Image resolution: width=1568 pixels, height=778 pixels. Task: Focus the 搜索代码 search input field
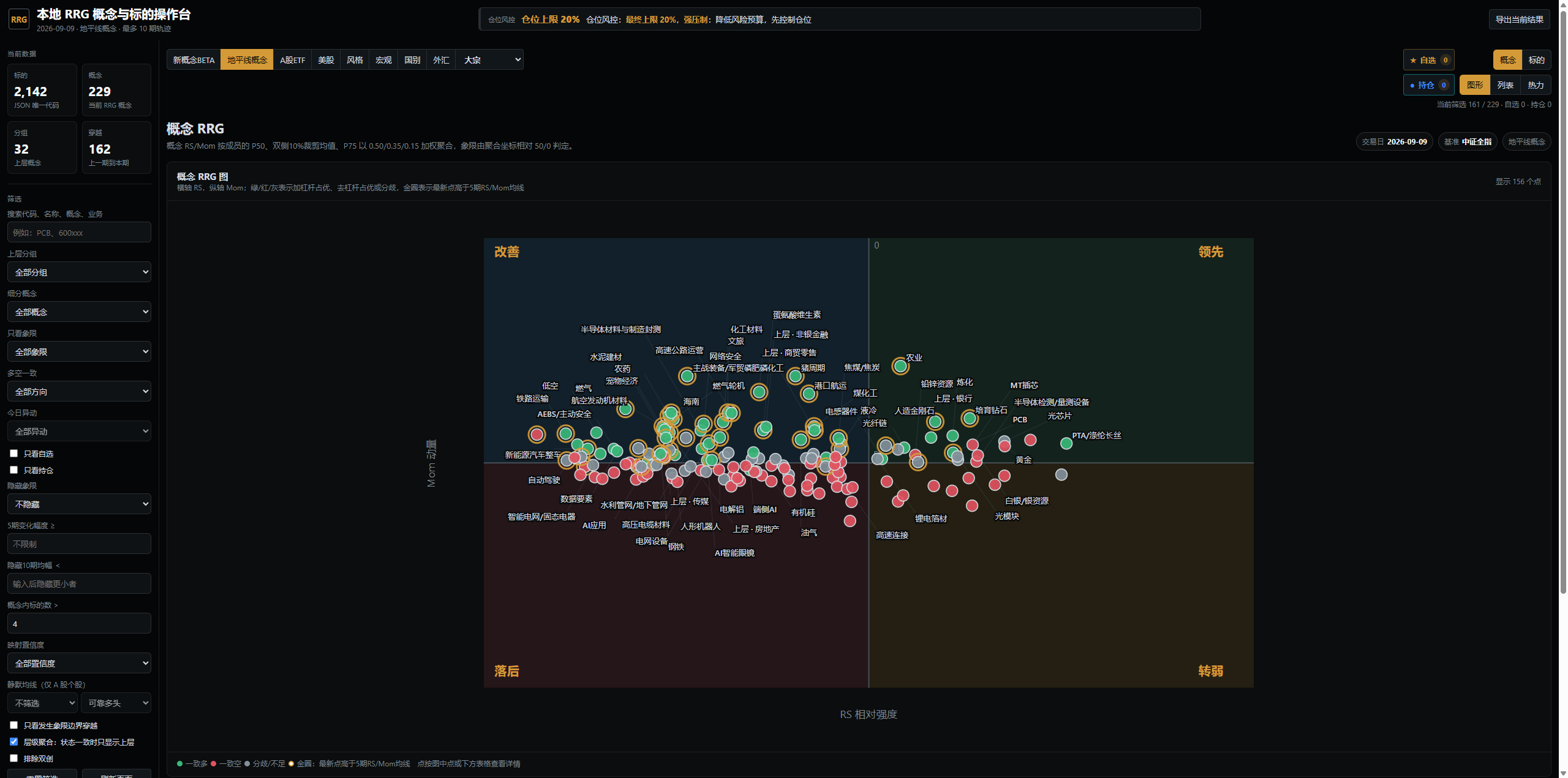click(x=79, y=232)
